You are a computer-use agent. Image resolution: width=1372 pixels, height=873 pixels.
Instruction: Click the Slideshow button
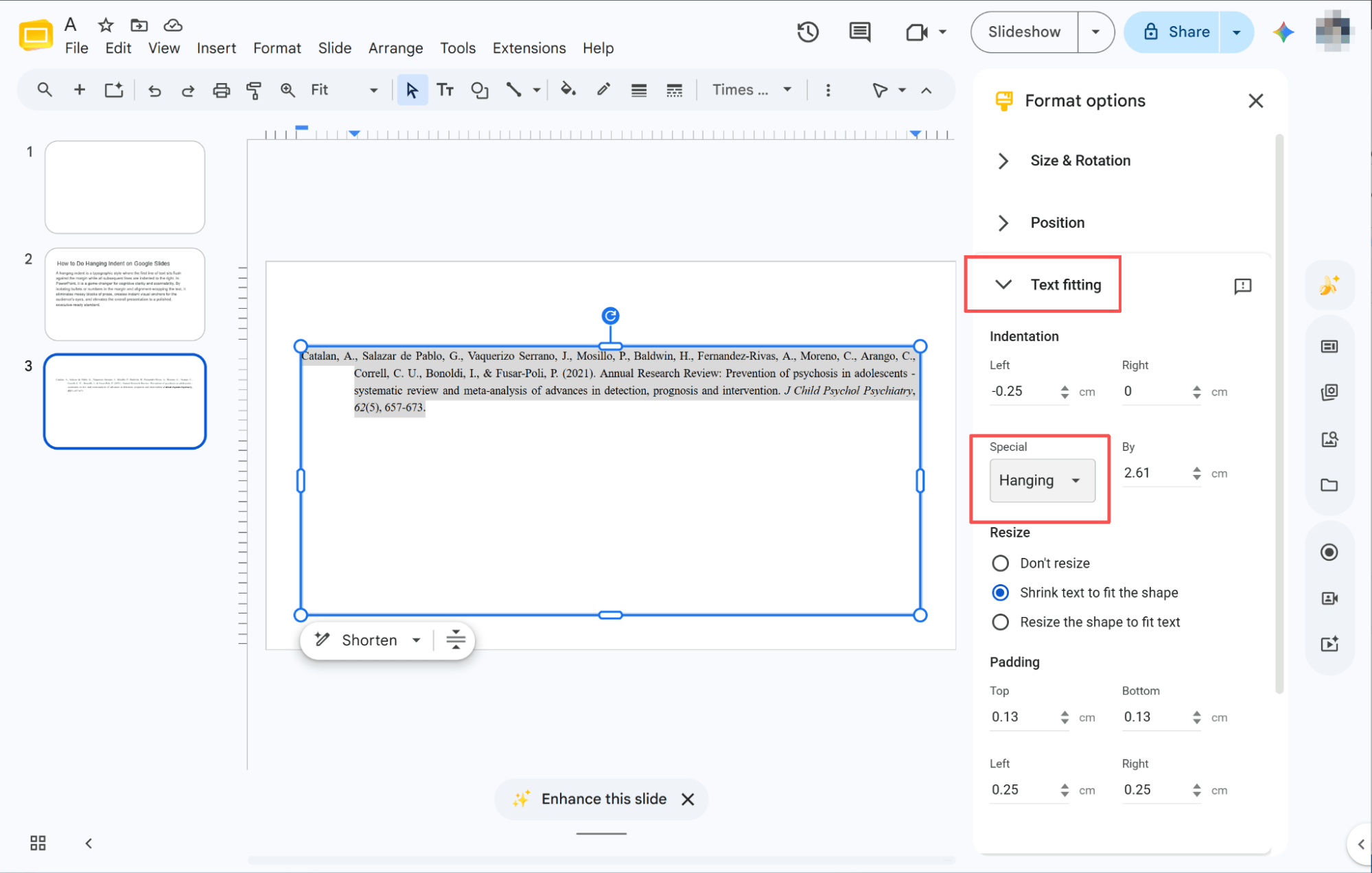coord(1024,32)
